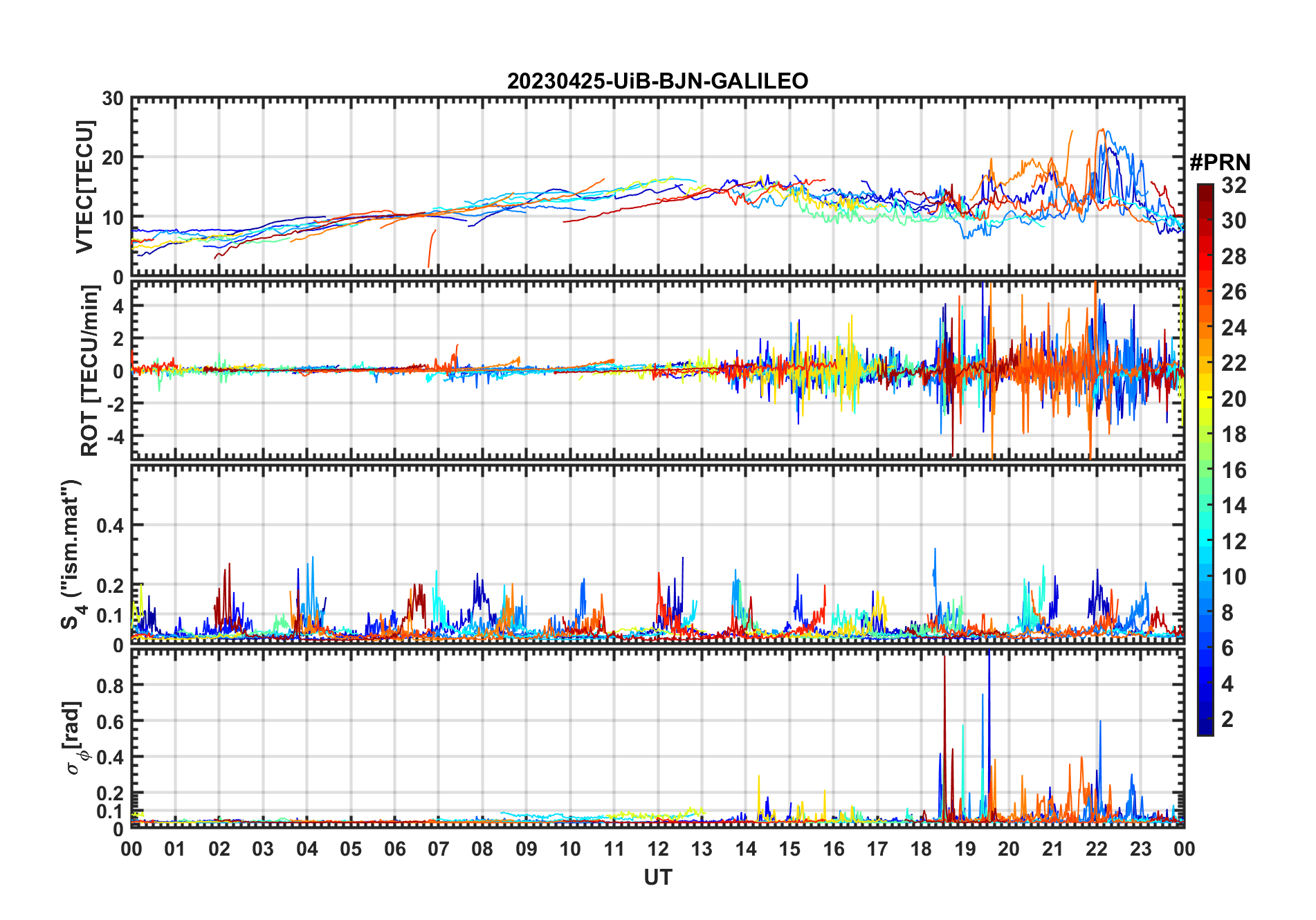Click the plot title "20230425-UiB-BJN-GALILEO"
The image size is (1316, 920).
tap(657, 82)
